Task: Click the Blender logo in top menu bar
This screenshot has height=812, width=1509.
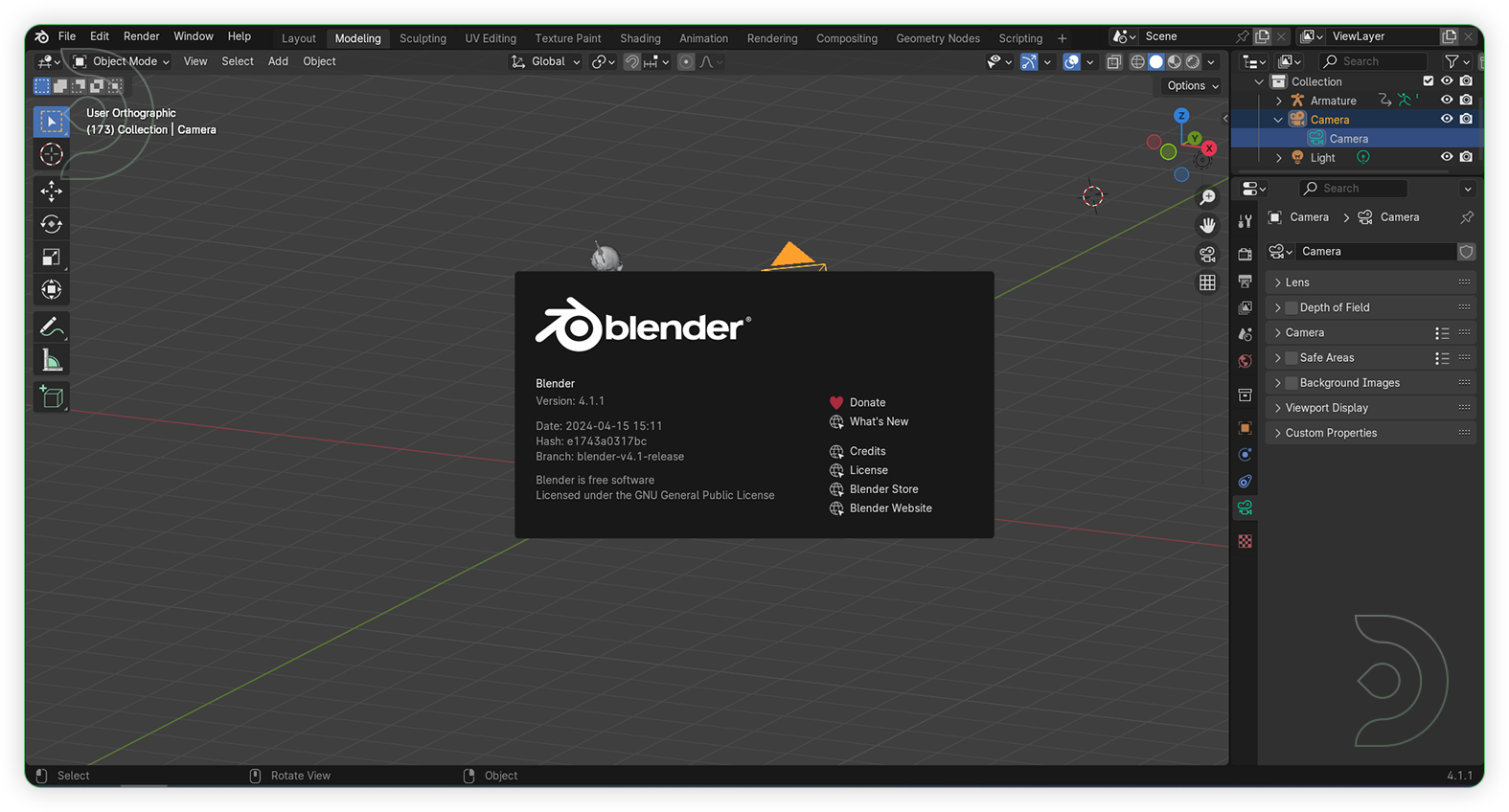Action: tap(41, 36)
